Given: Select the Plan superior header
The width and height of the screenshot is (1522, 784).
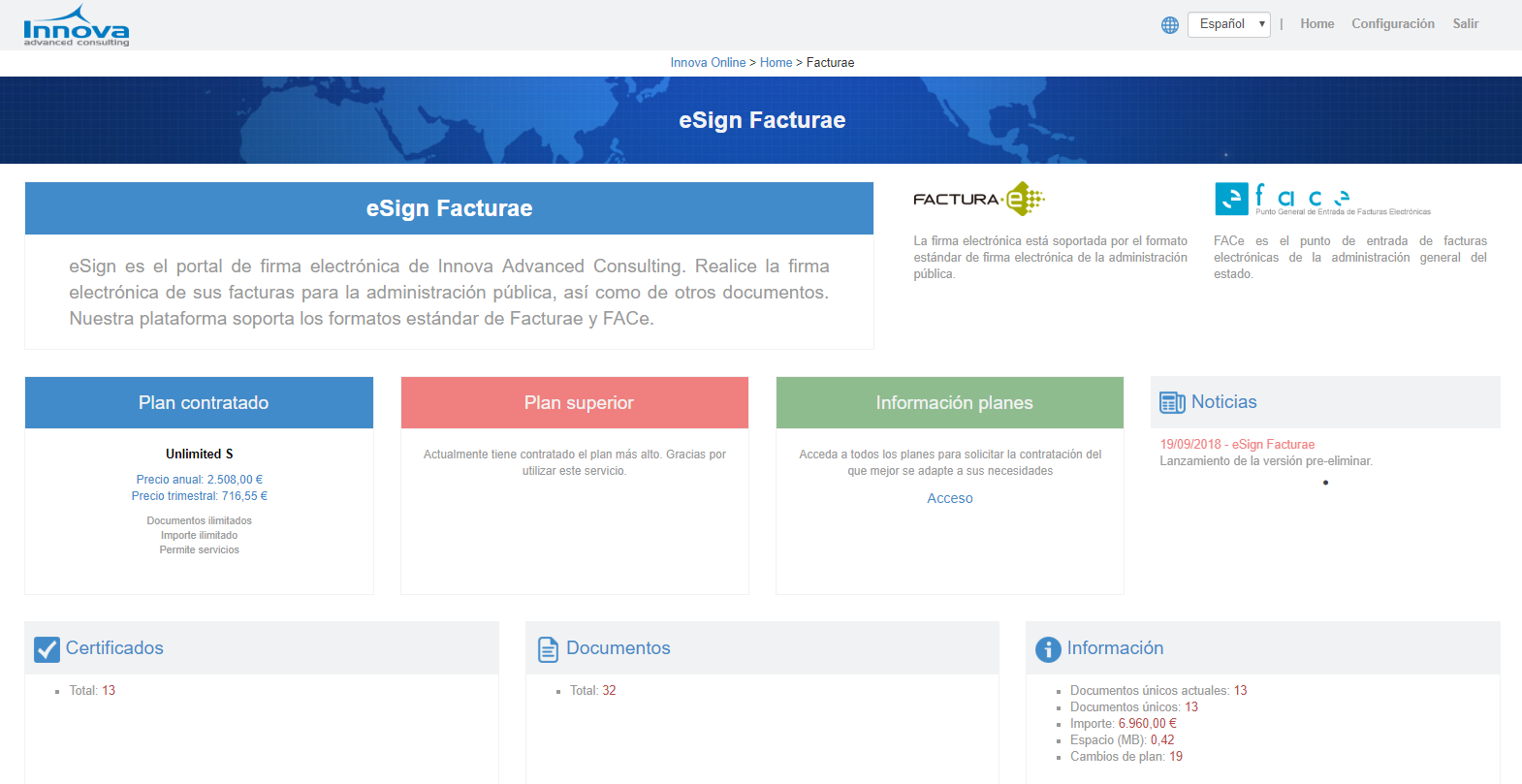Looking at the screenshot, I should 575,402.
